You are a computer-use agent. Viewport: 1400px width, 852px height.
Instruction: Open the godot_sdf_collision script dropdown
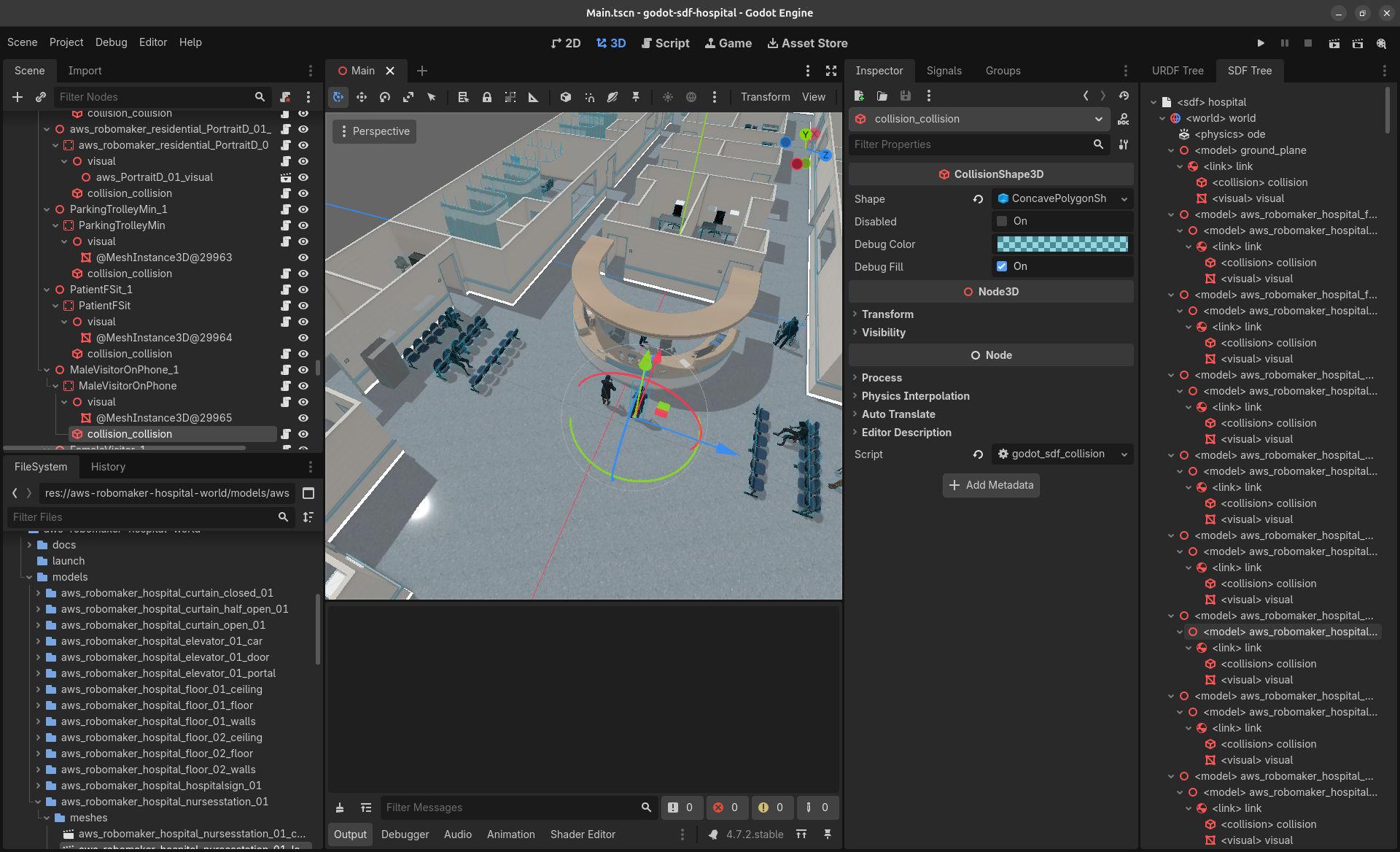(x=1062, y=454)
